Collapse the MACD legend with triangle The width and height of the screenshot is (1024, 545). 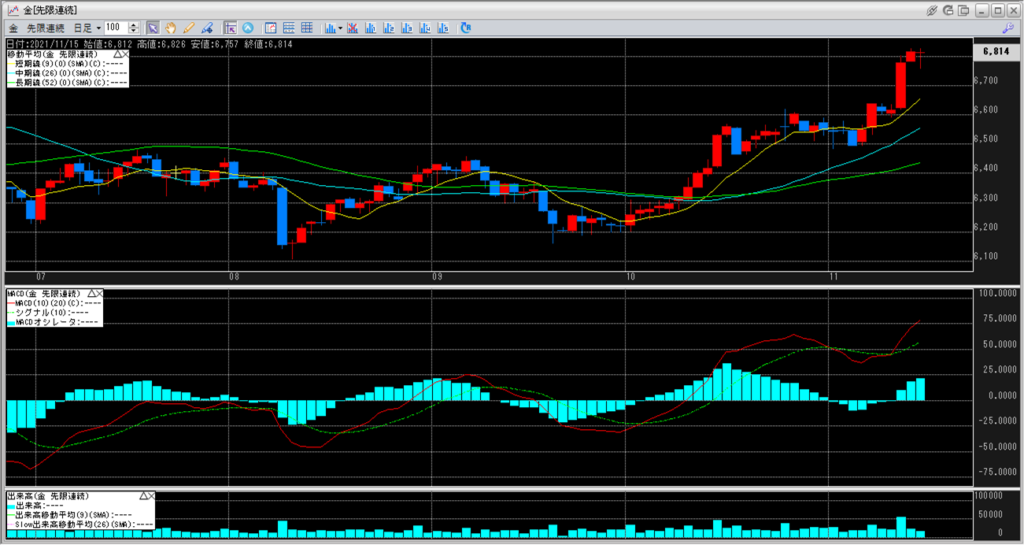90,294
